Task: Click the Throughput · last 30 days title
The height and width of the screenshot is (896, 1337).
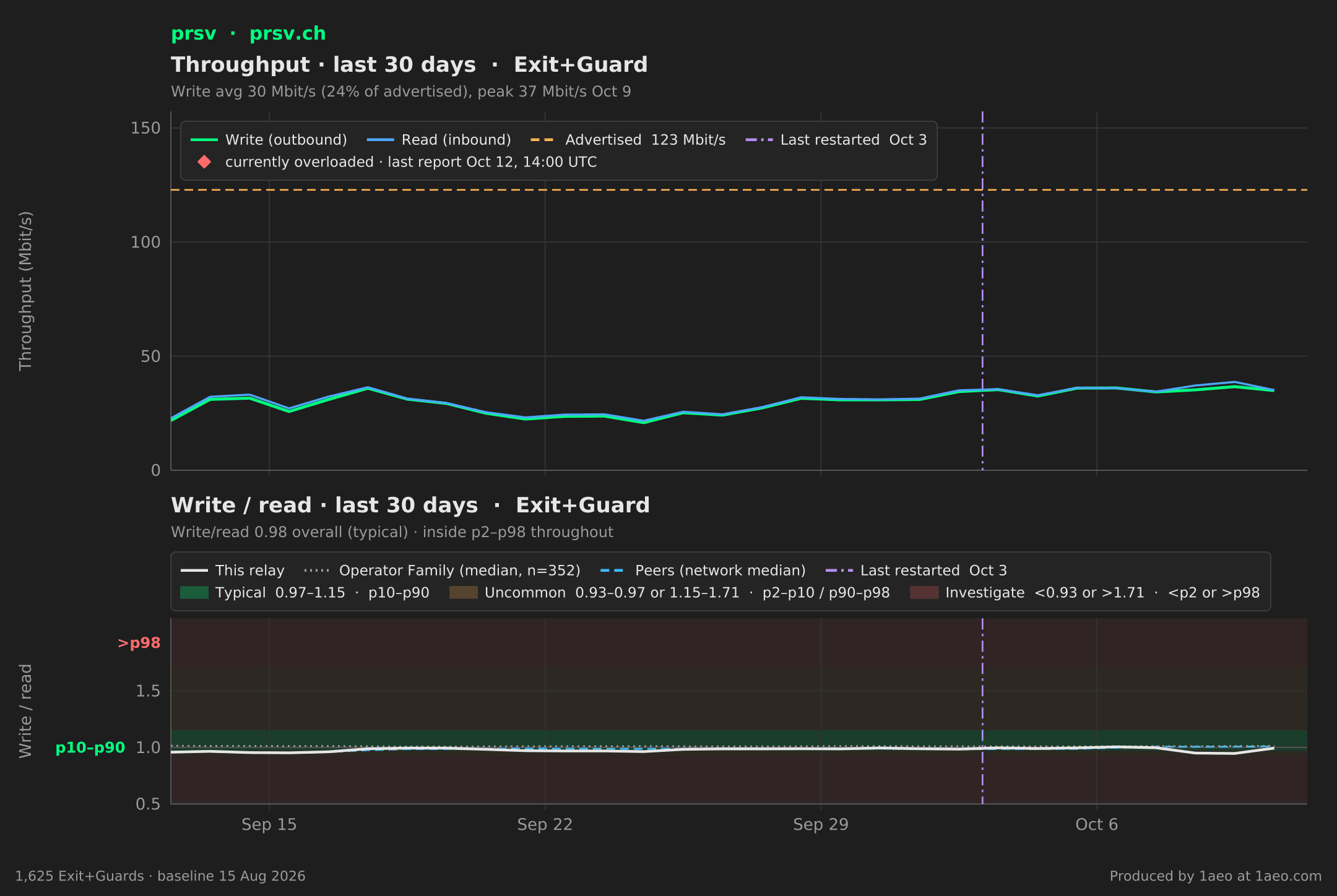Action: (409, 65)
